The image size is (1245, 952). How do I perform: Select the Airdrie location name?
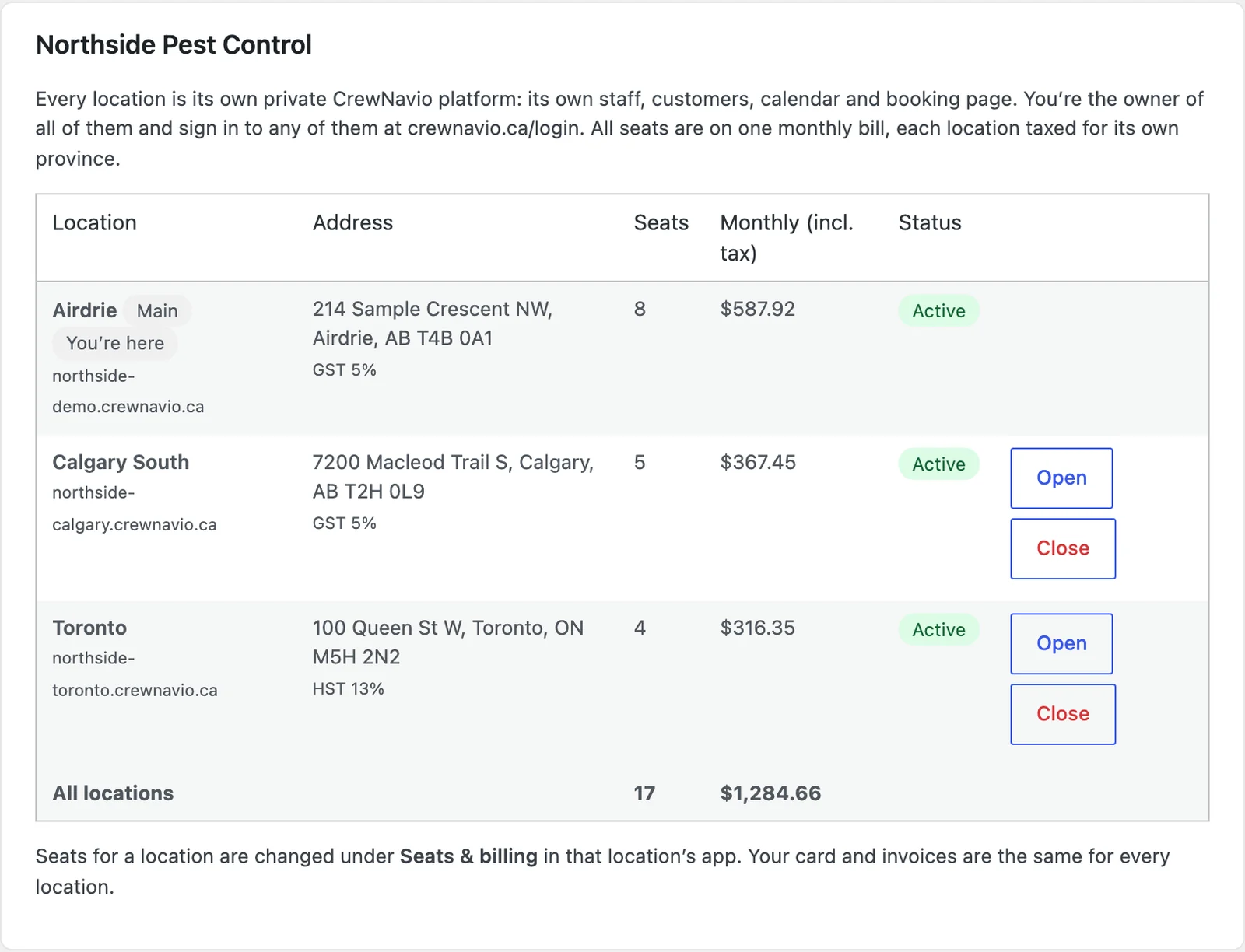point(84,310)
